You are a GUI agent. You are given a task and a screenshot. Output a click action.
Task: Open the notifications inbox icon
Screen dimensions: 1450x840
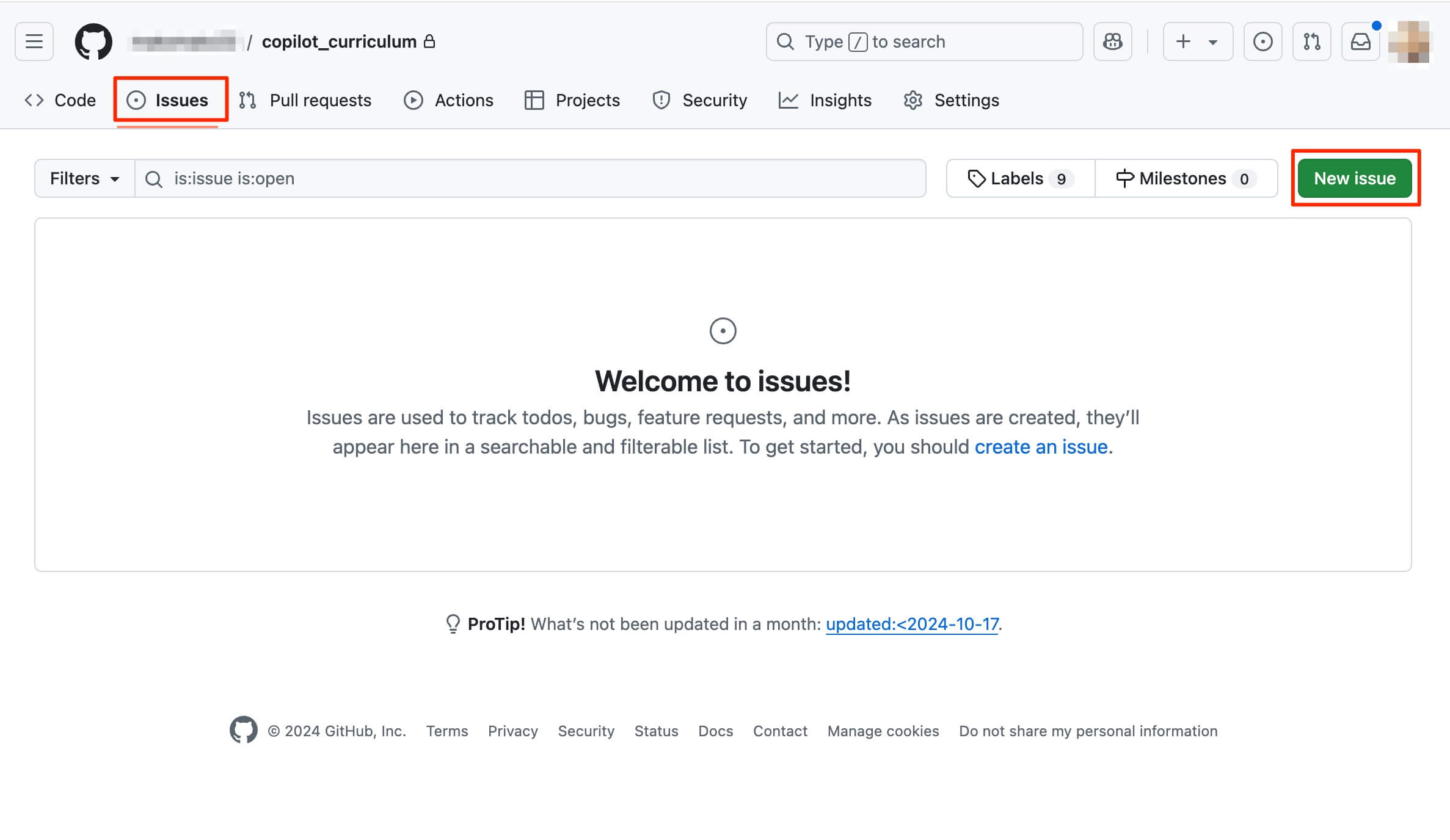coord(1360,42)
